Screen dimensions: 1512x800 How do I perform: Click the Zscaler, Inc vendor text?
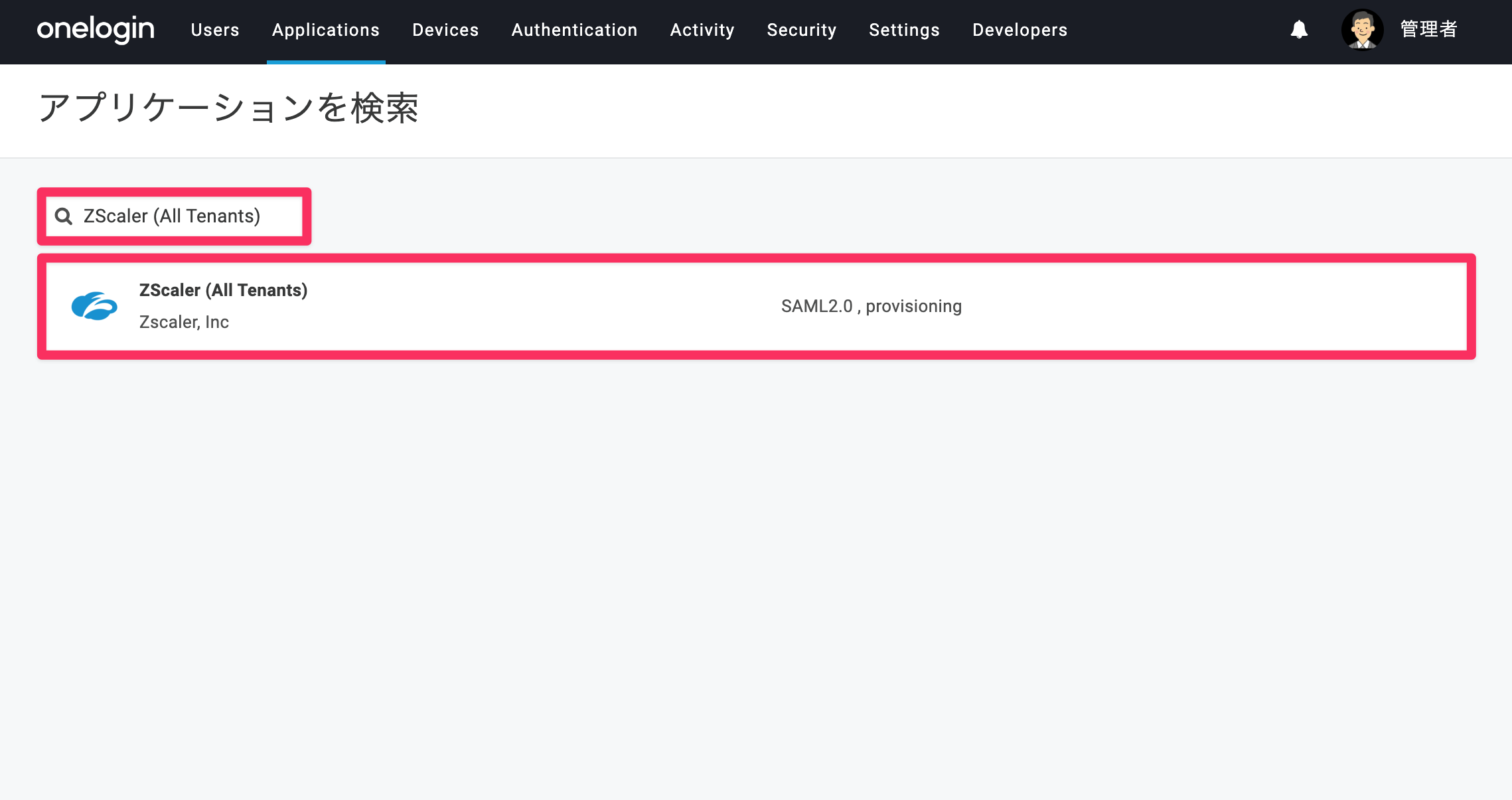pyautogui.click(x=184, y=322)
